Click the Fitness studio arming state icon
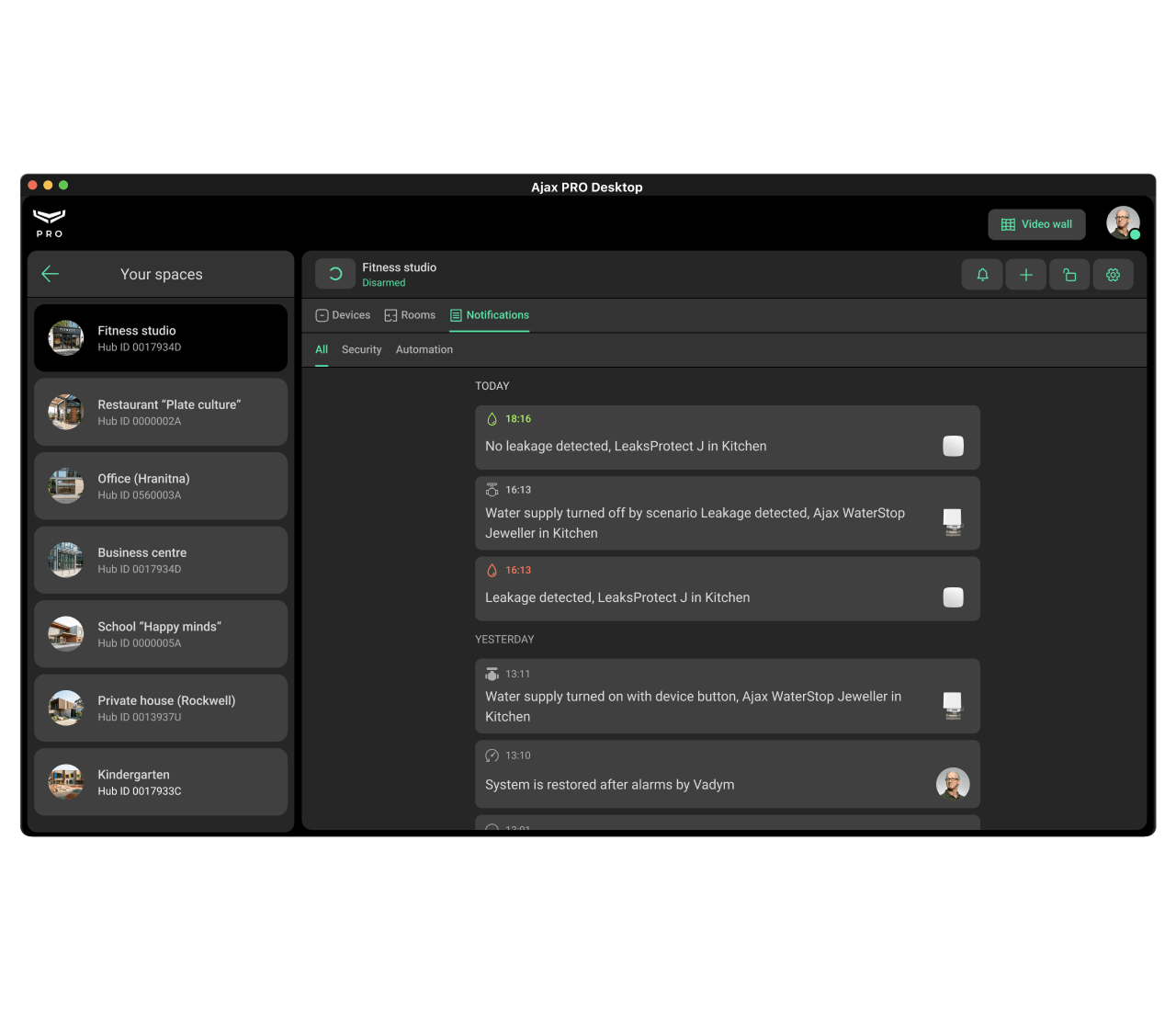1176x1011 pixels. point(335,274)
